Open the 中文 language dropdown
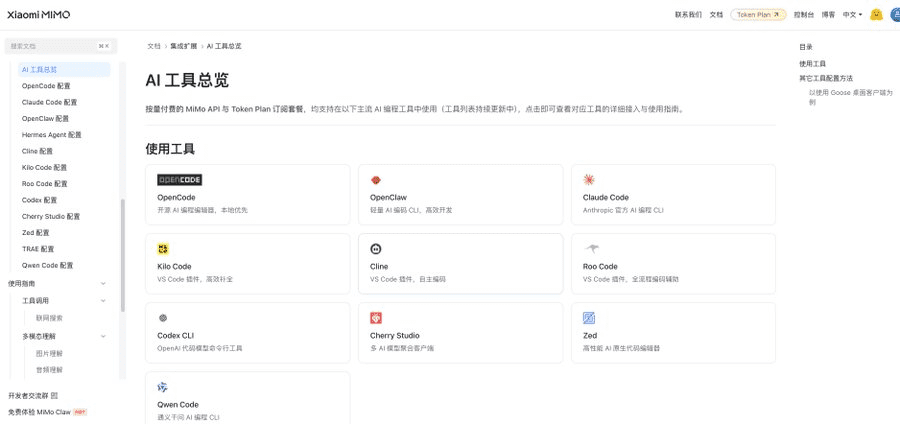The height and width of the screenshot is (424, 900). click(x=852, y=15)
